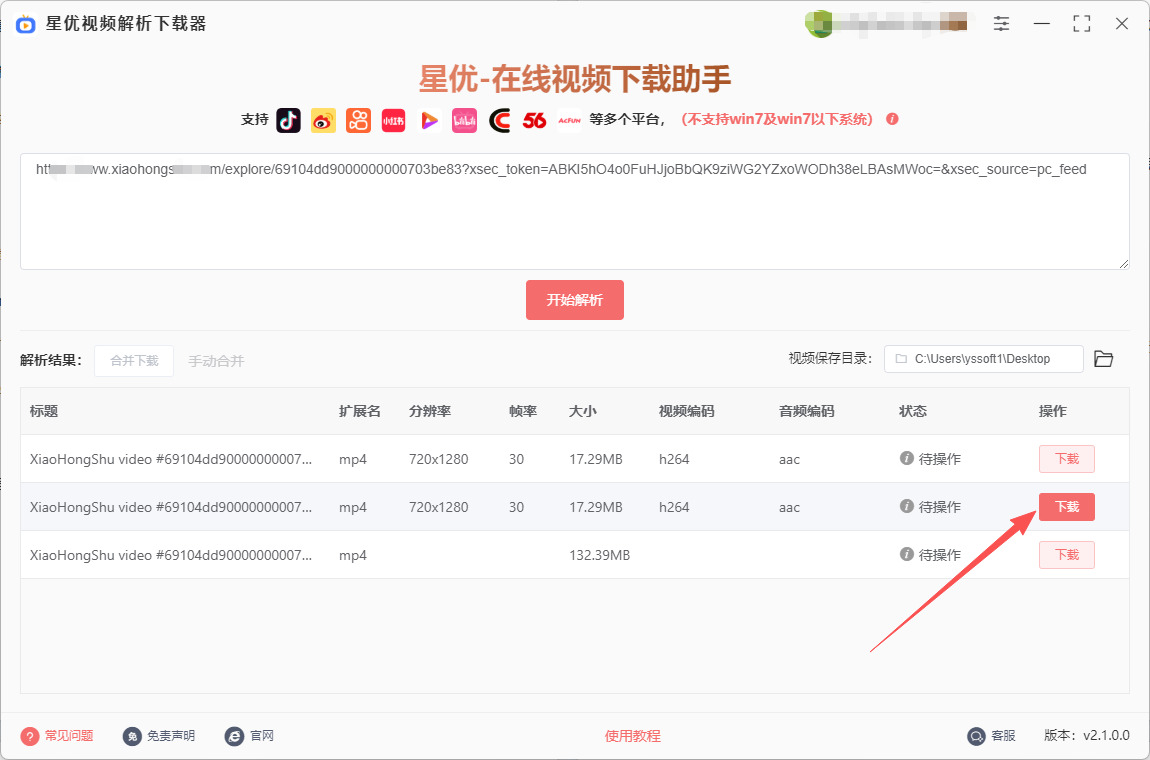Click the Douyin/TikTok platform icon
This screenshot has width=1150, height=760.
[288, 120]
